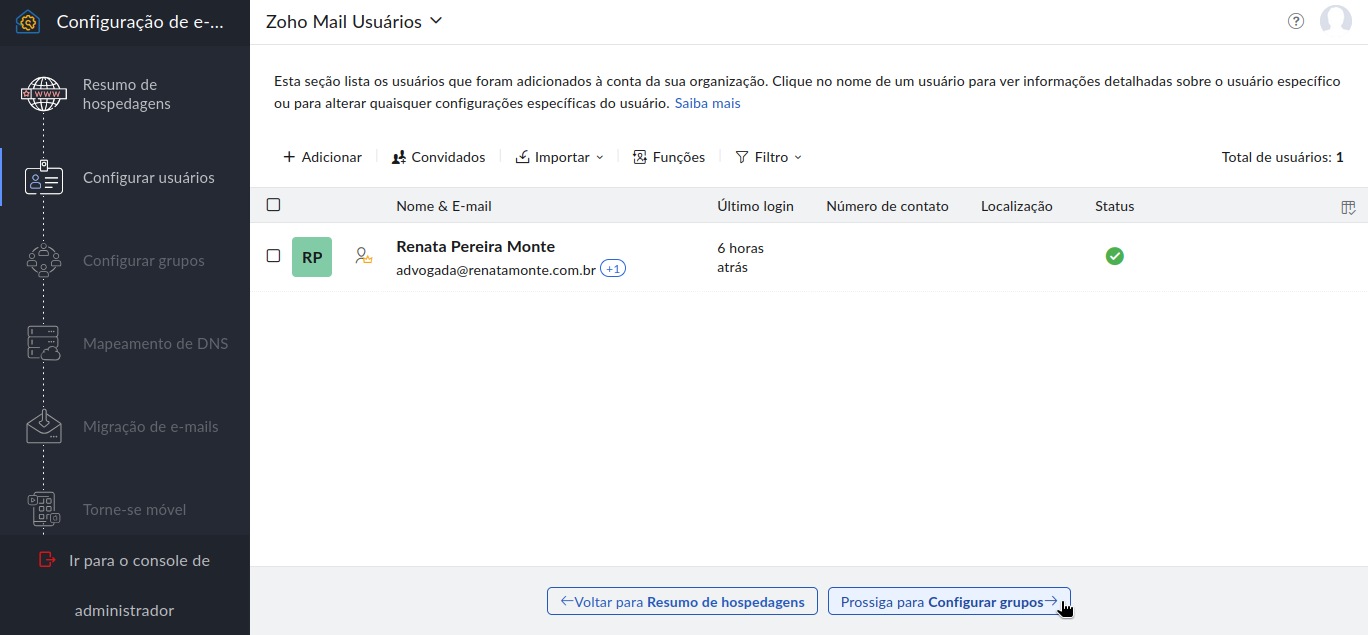Open the Renata Pereira Monte user name
1368x635 pixels.
pyautogui.click(x=475, y=246)
